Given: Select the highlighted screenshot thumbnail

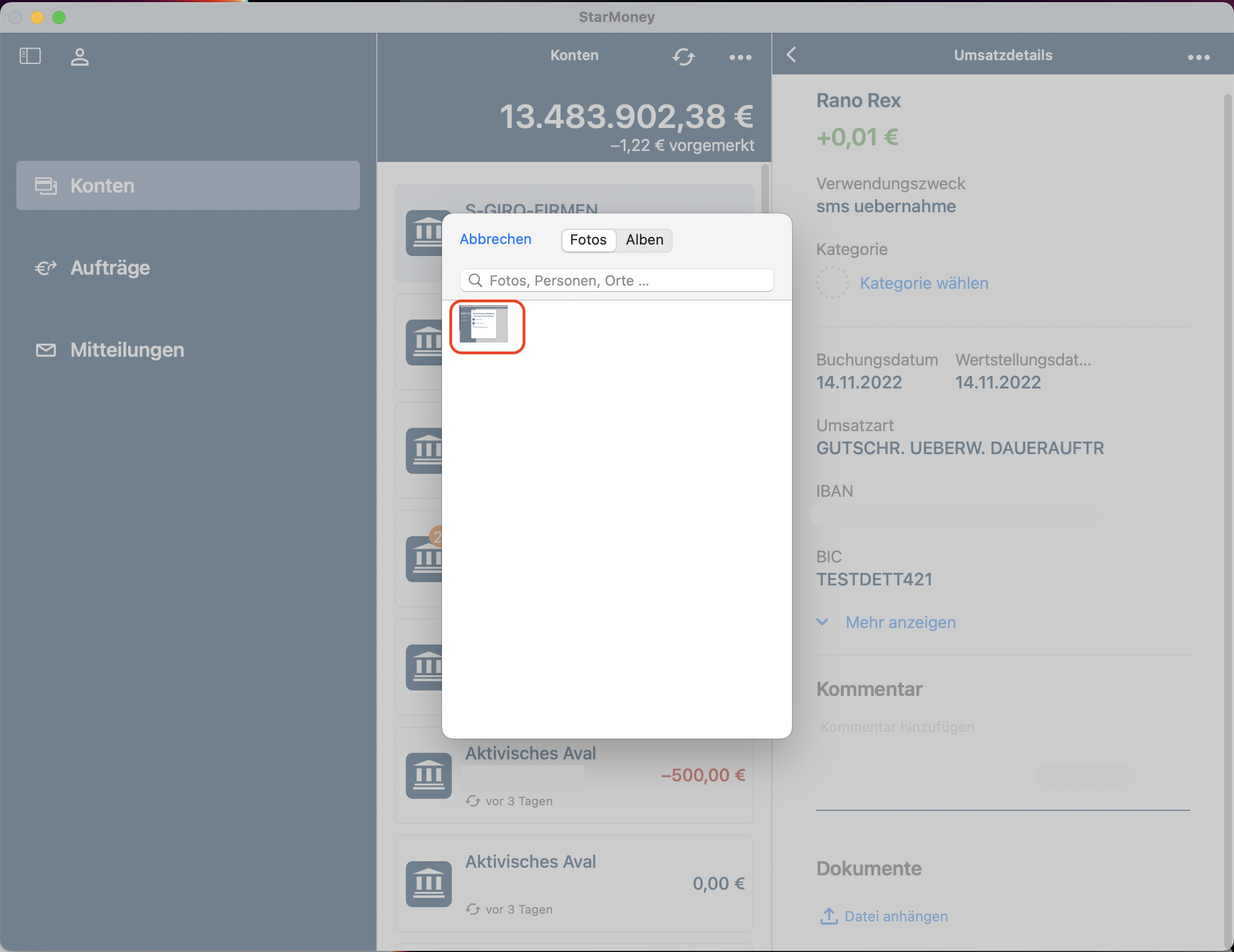Looking at the screenshot, I should tap(484, 324).
